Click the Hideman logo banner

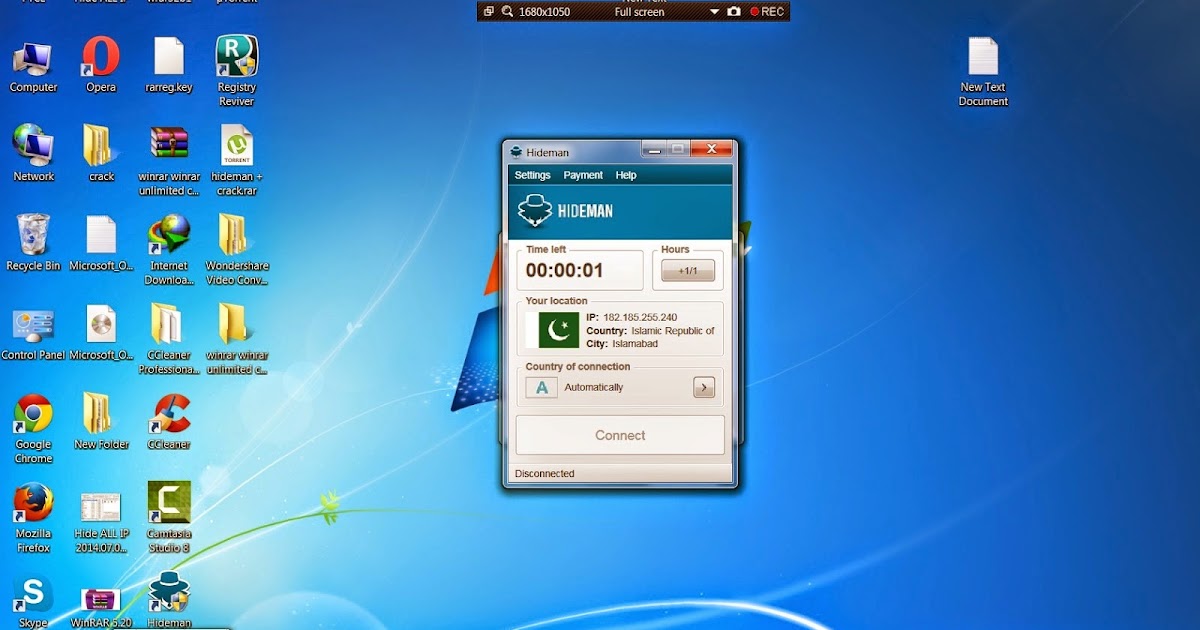tap(620, 211)
